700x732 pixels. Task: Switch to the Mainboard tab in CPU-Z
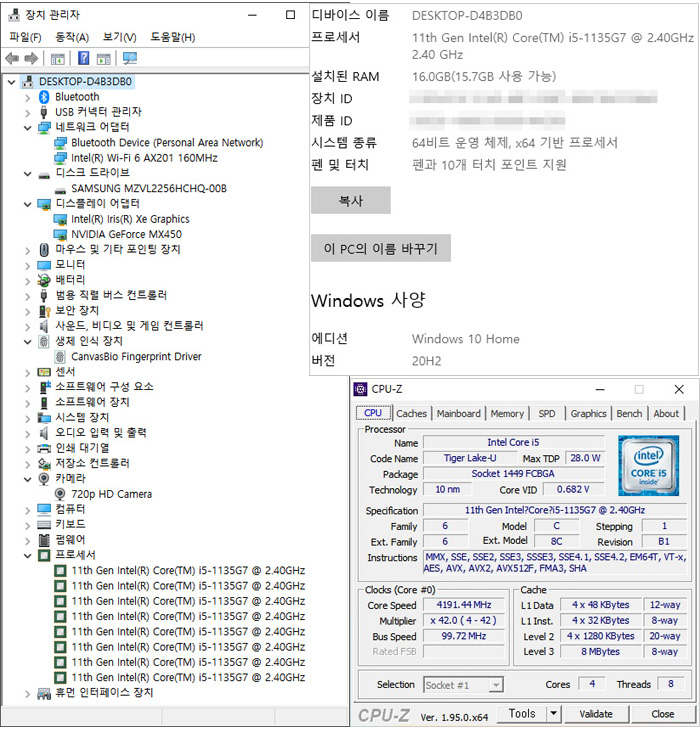coord(459,414)
